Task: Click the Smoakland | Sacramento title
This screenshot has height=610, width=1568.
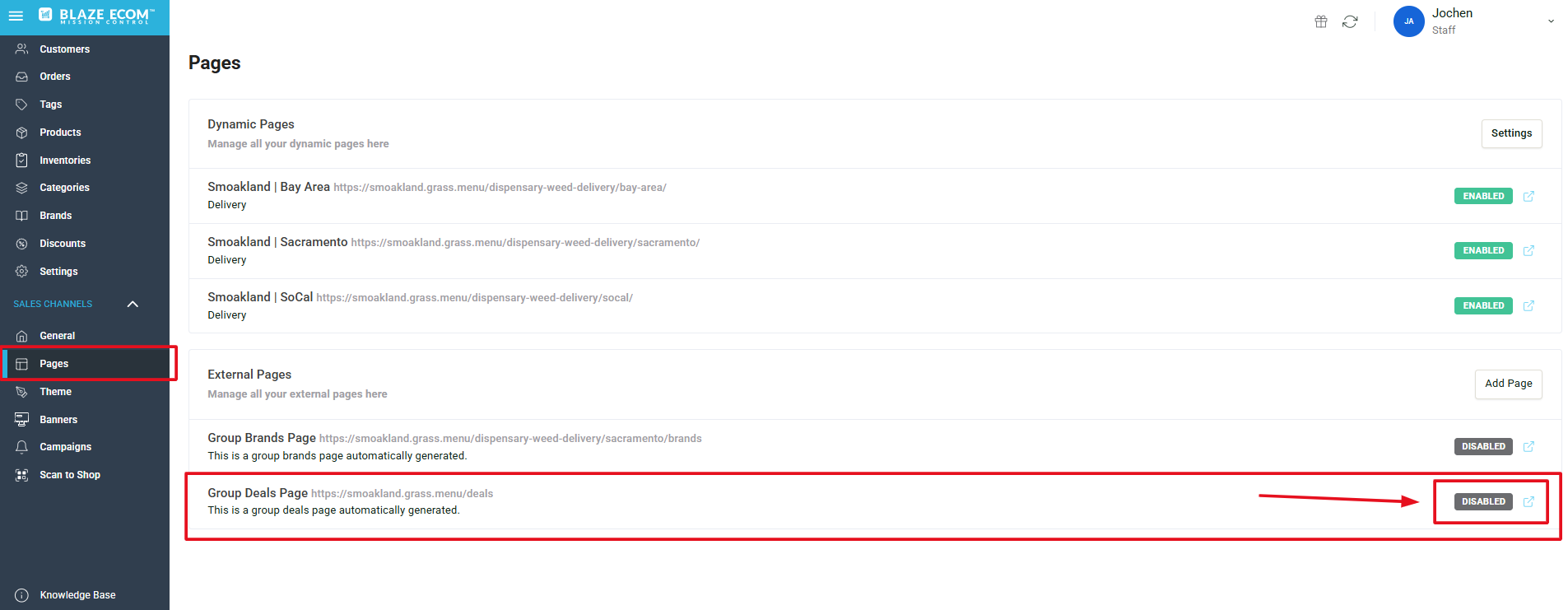Action: pos(277,242)
